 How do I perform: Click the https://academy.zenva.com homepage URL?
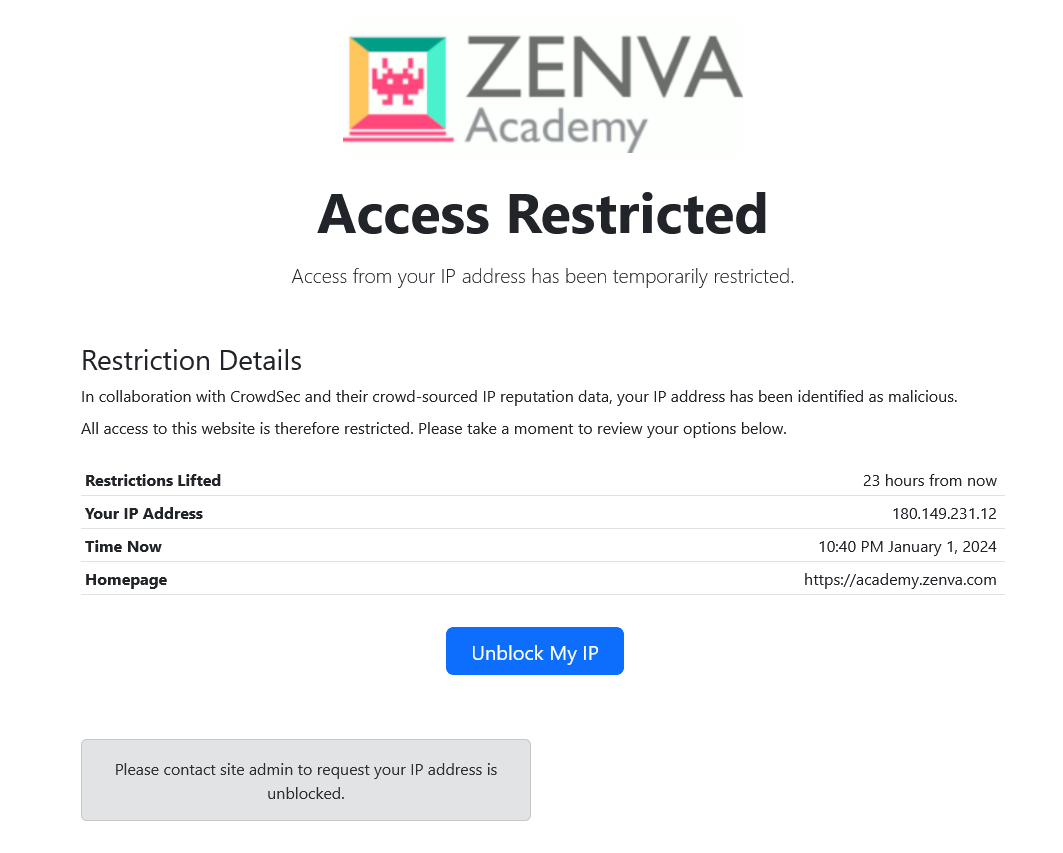(900, 580)
